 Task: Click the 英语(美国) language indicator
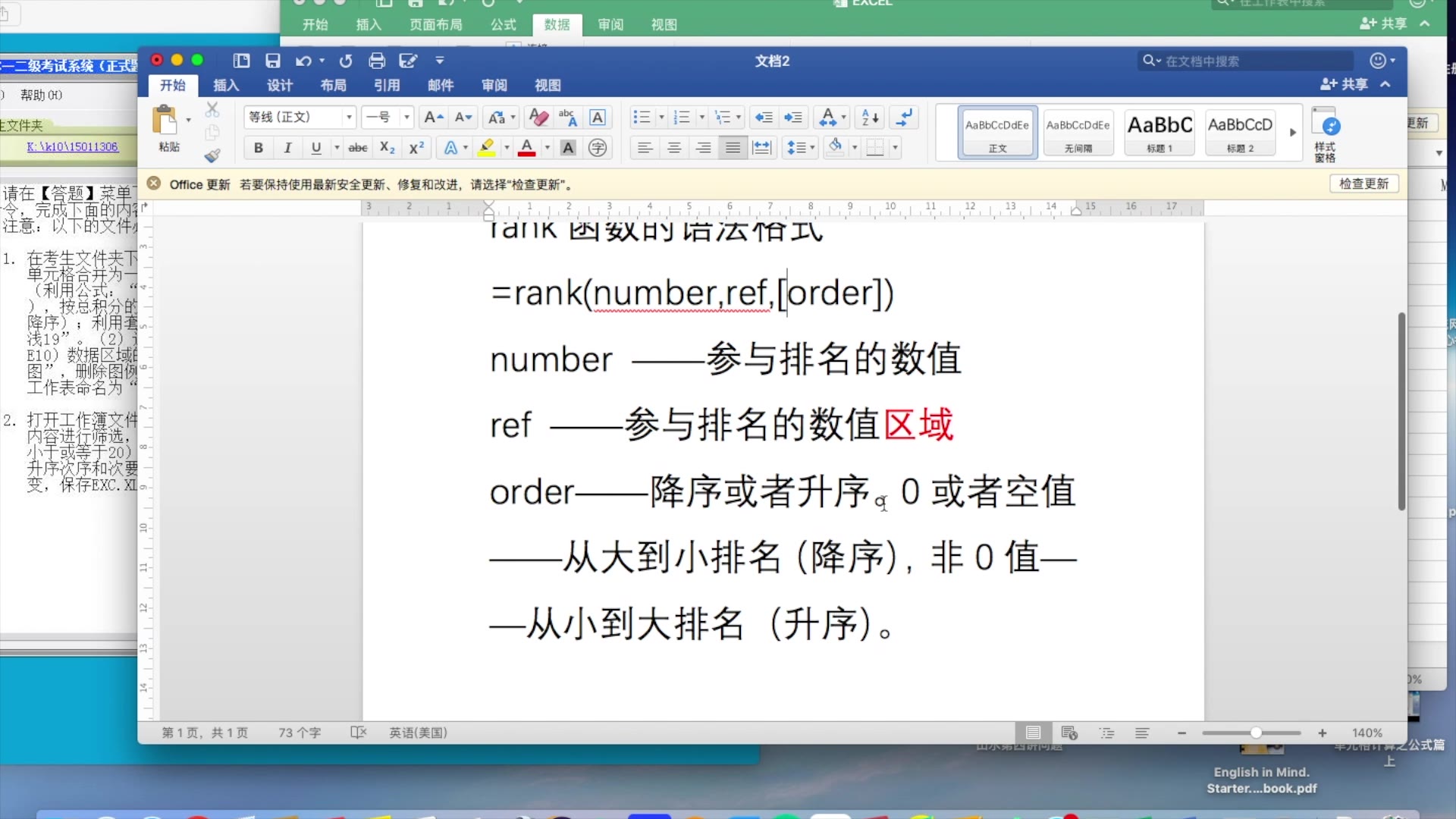pyautogui.click(x=418, y=733)
